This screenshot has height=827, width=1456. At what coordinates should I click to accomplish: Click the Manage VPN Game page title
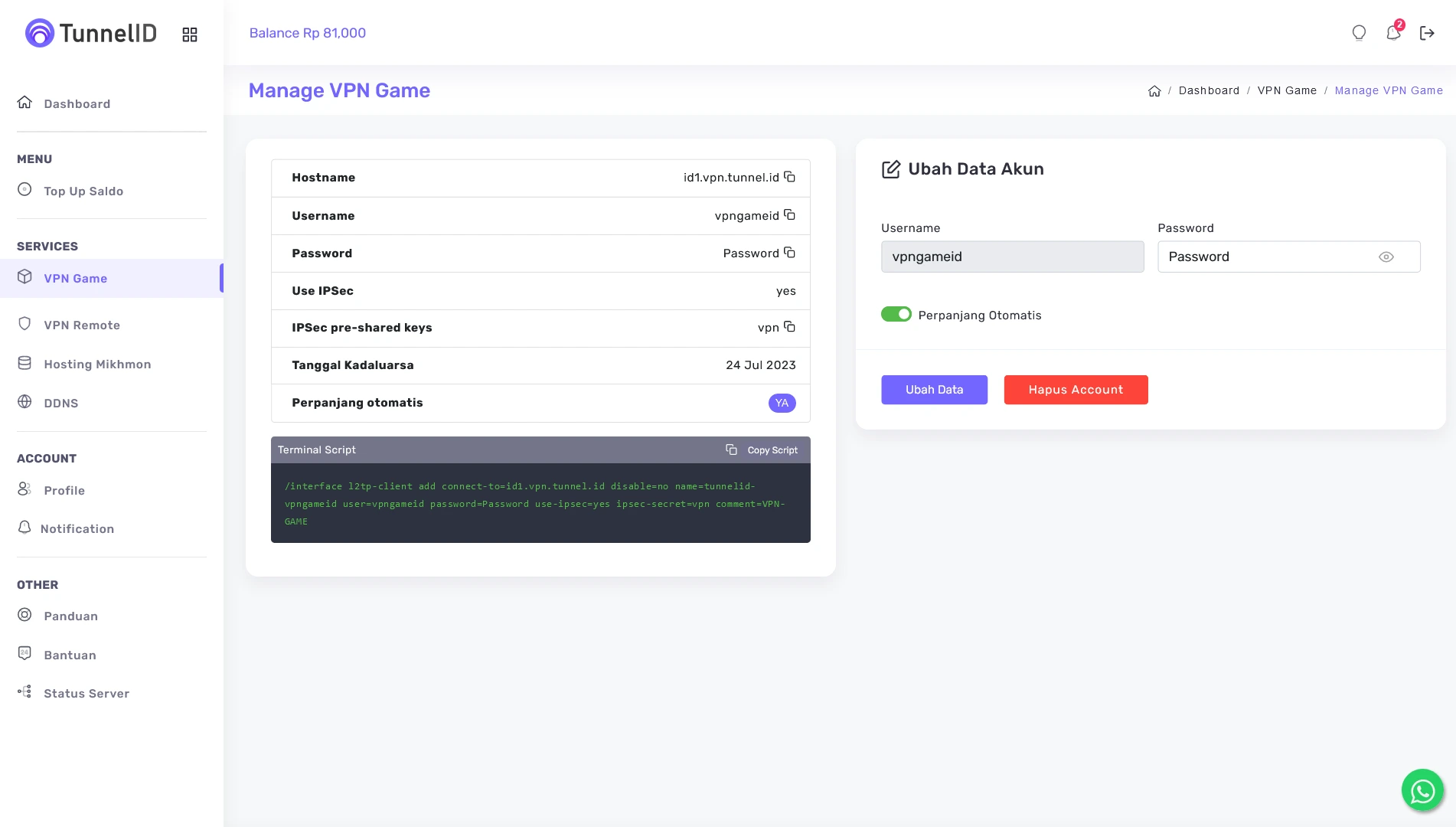click(339, 90)
